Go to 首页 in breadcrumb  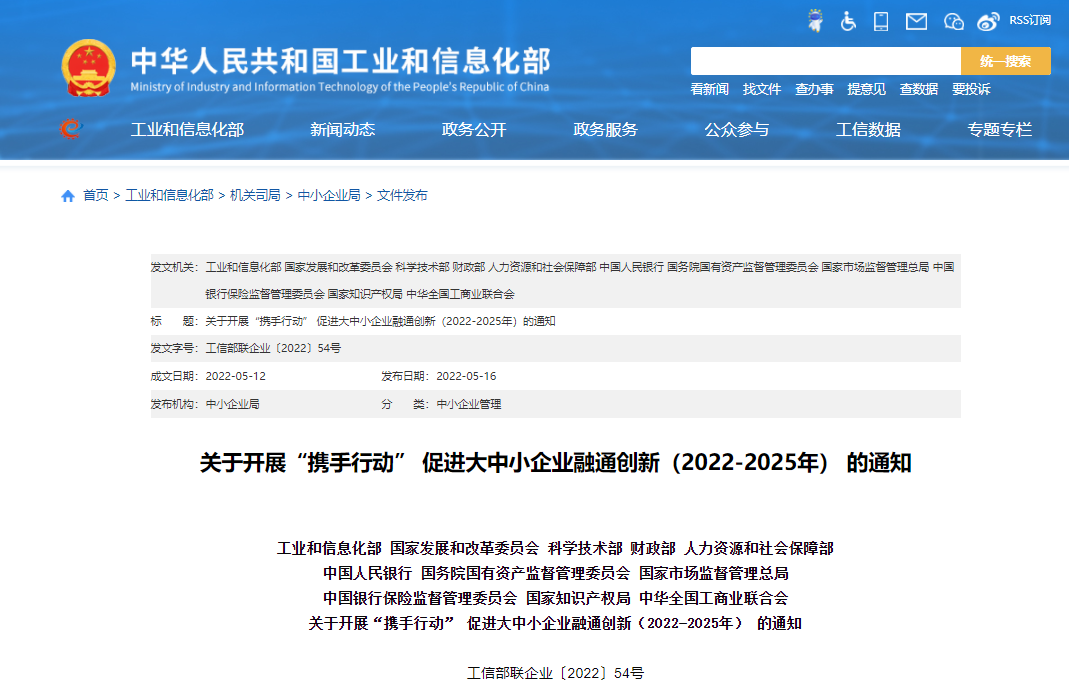[95, 196]
